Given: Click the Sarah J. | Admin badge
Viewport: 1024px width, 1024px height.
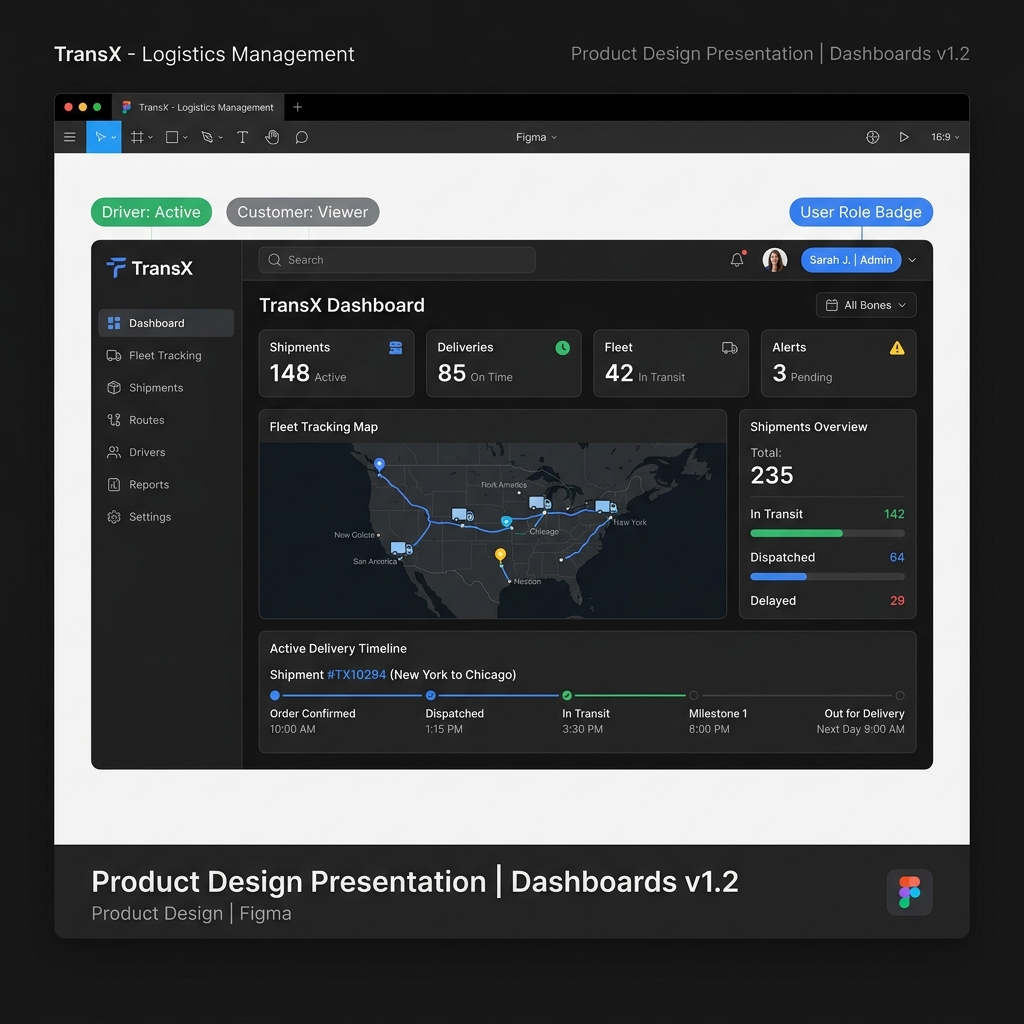Looking at the screenshot, I should (851, 260).
